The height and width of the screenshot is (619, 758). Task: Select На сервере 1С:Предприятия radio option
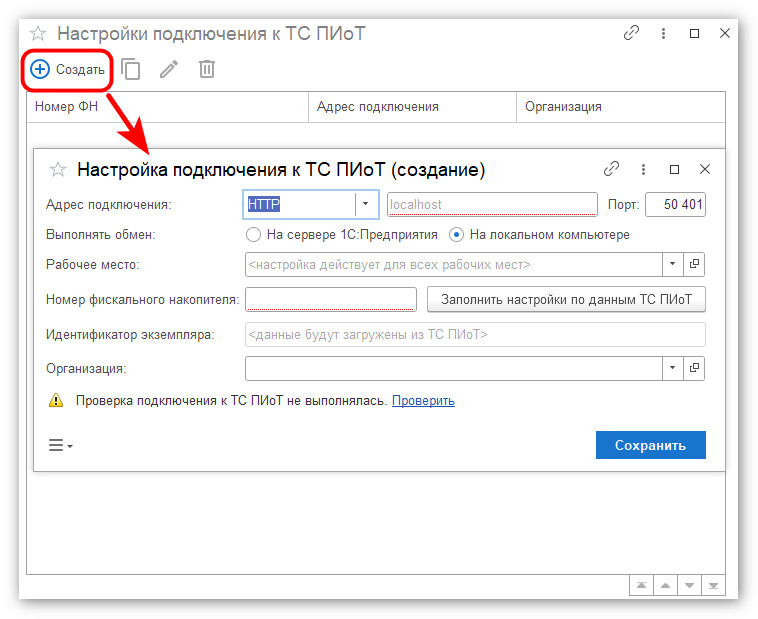[x=341, y=235]
